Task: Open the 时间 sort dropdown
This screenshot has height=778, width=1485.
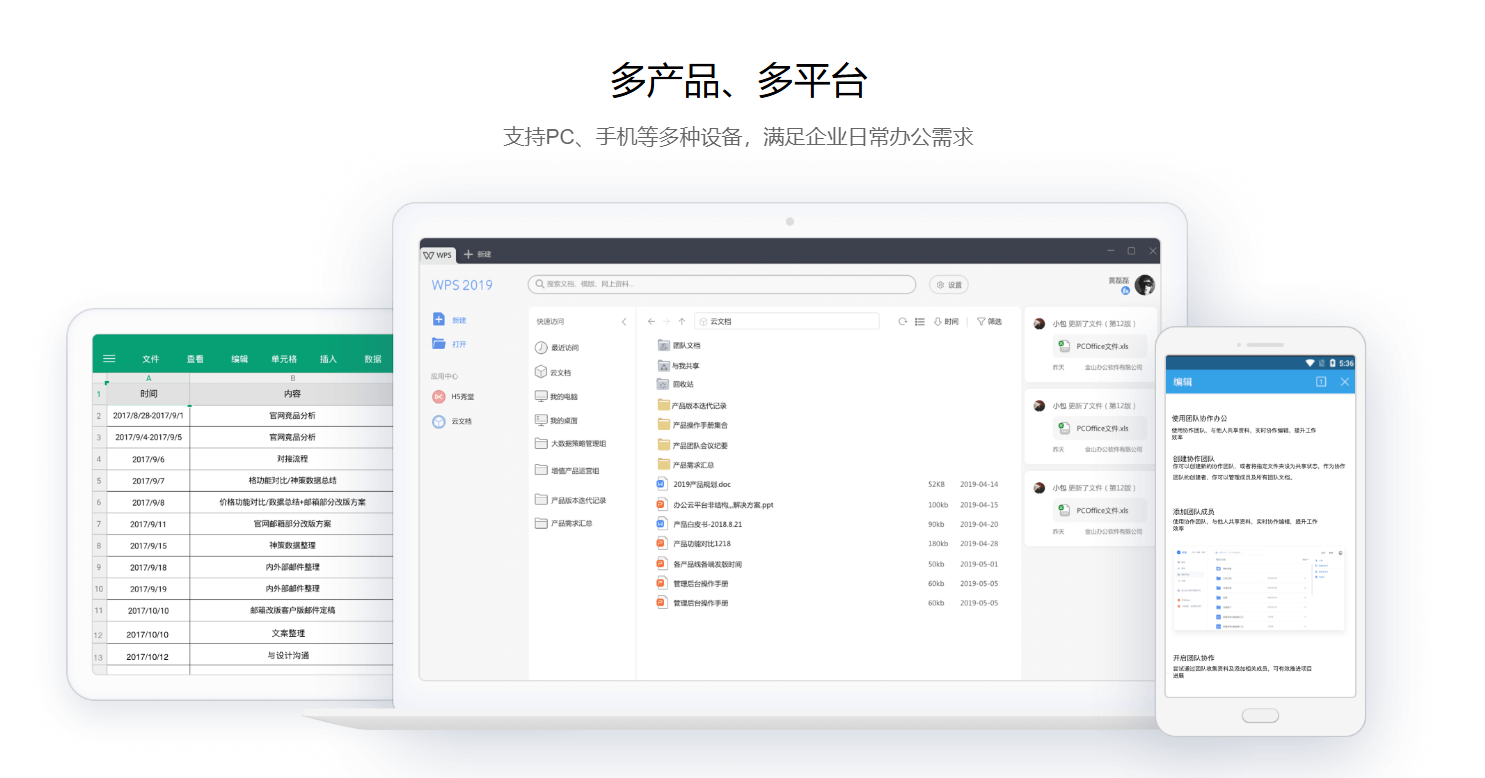Action: tap(946, 320)
